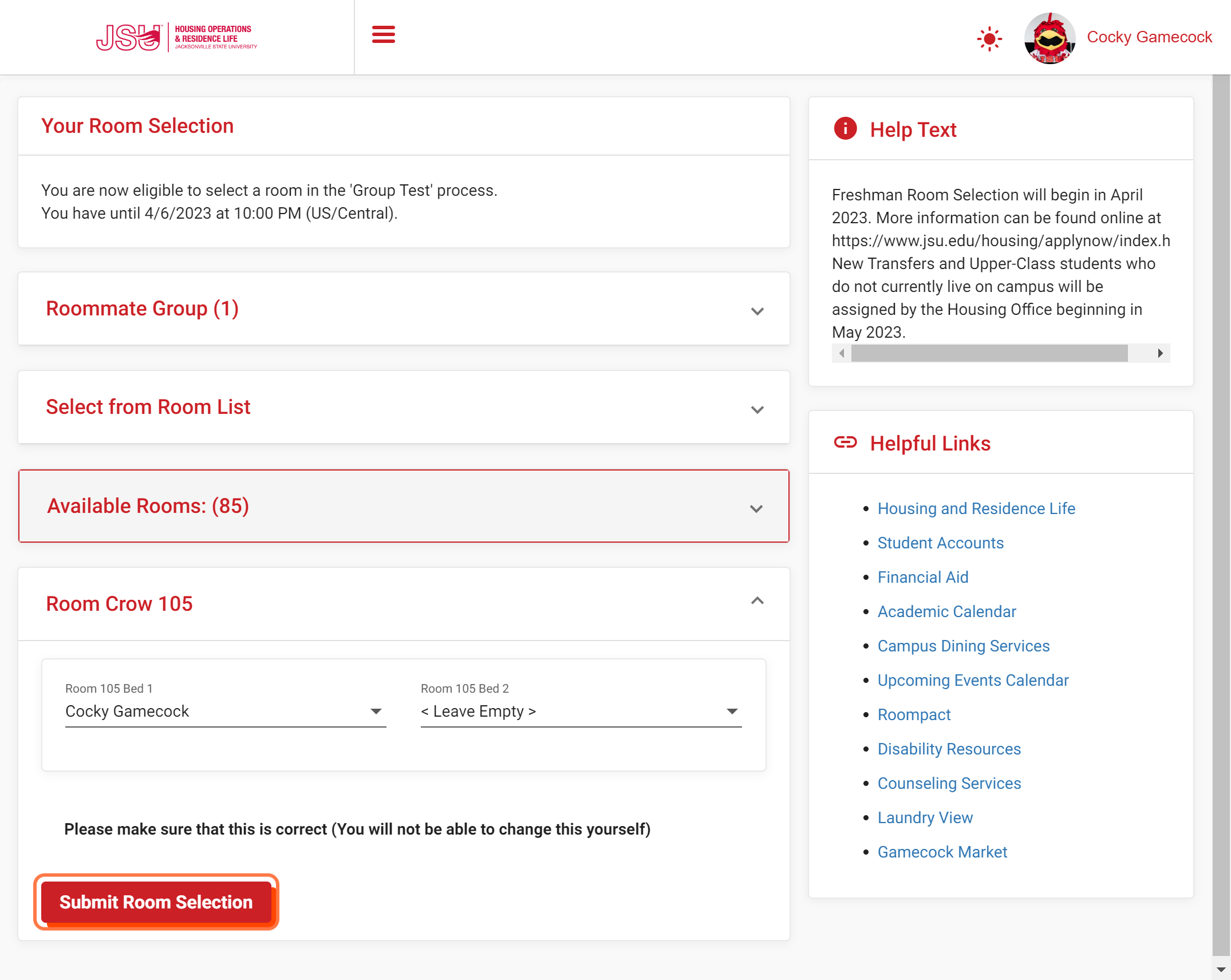Viewport: 1231px width, 980px height.
Task: Collapse the Room Crow 105 section
Action: tap(404, 604)
